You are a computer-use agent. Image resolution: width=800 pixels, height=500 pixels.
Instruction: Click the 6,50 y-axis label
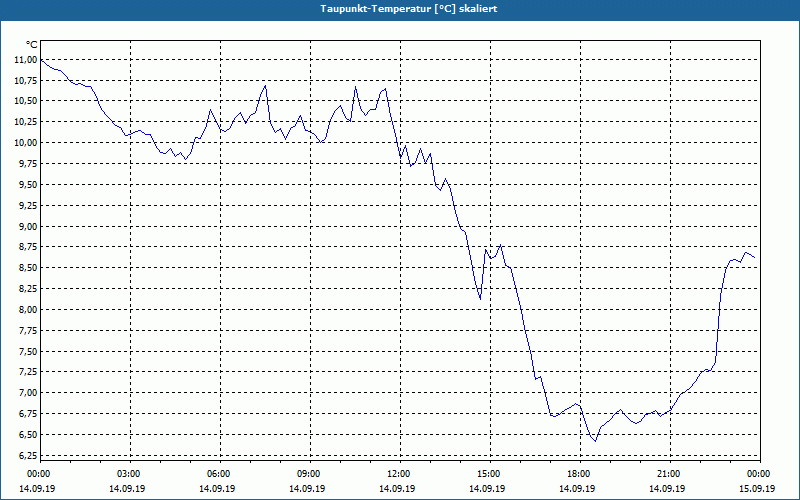coord(29,435)
